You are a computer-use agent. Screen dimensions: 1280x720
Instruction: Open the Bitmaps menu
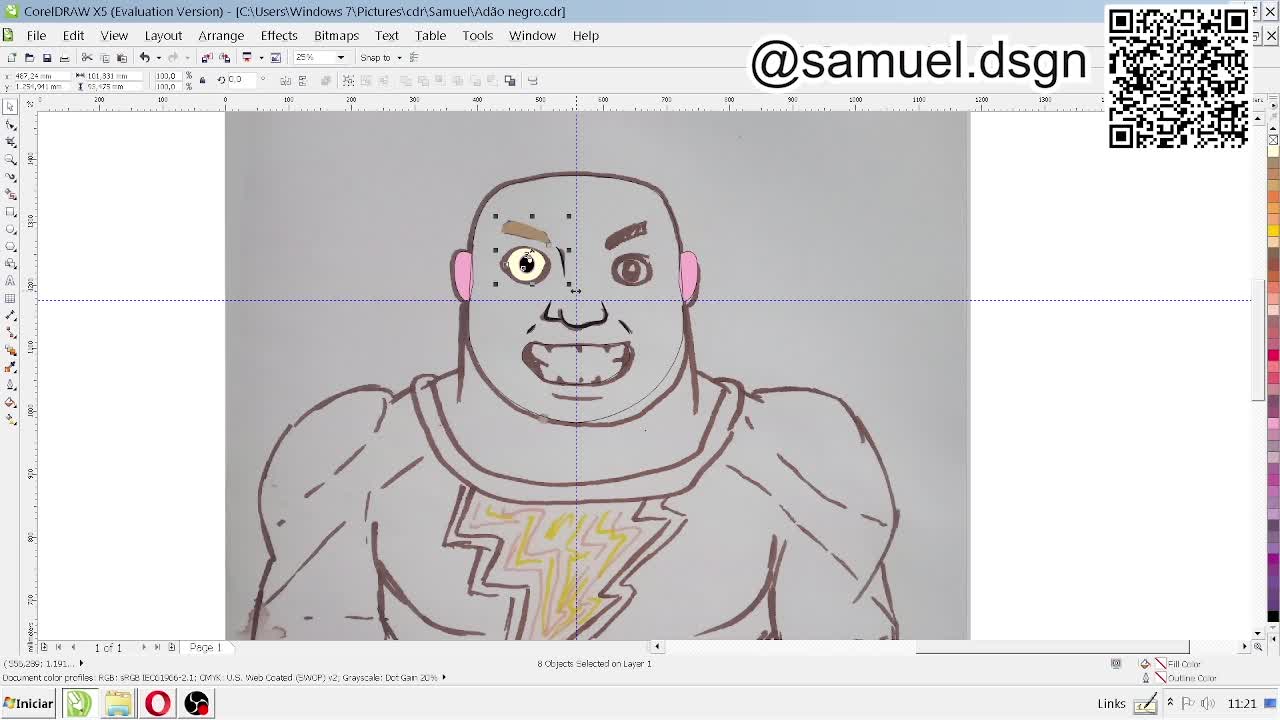336,35
